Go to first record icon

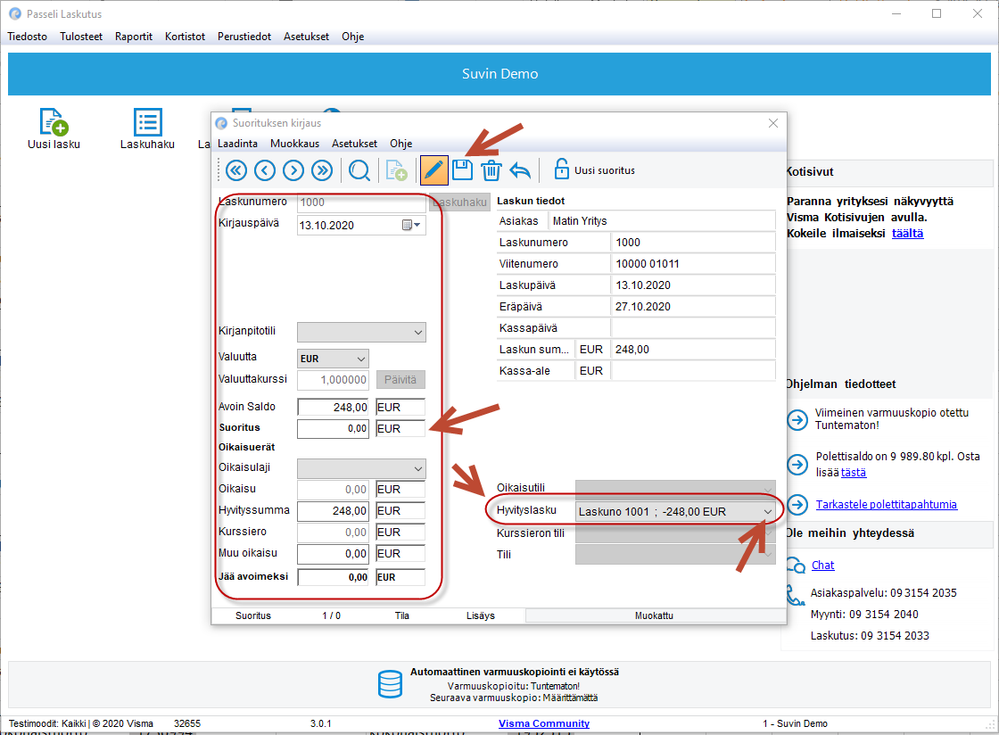click(236, 171)
